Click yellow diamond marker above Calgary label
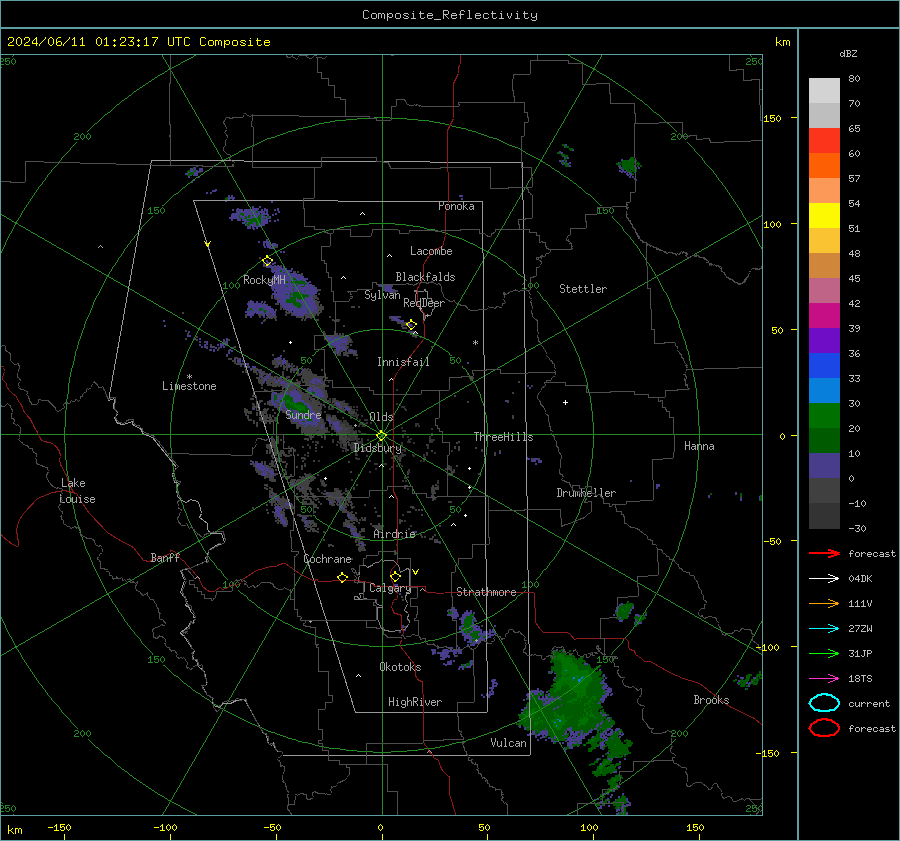 click(395, 576)
